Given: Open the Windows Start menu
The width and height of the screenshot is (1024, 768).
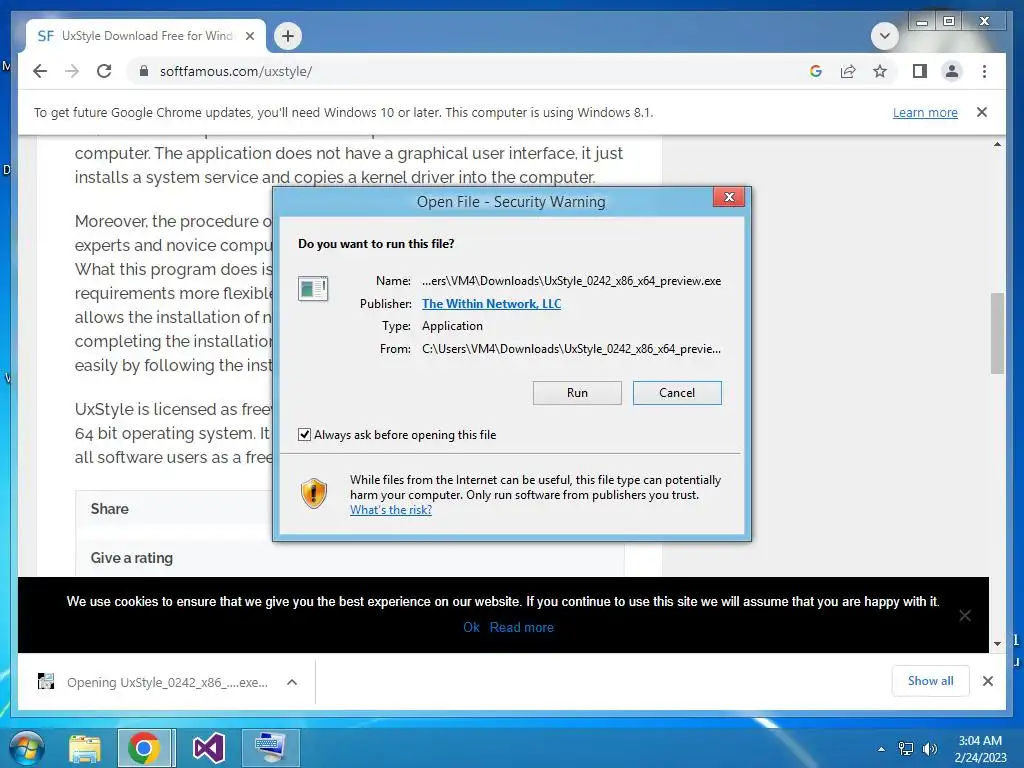Looking at the screenshot, I should click(27, 748).
